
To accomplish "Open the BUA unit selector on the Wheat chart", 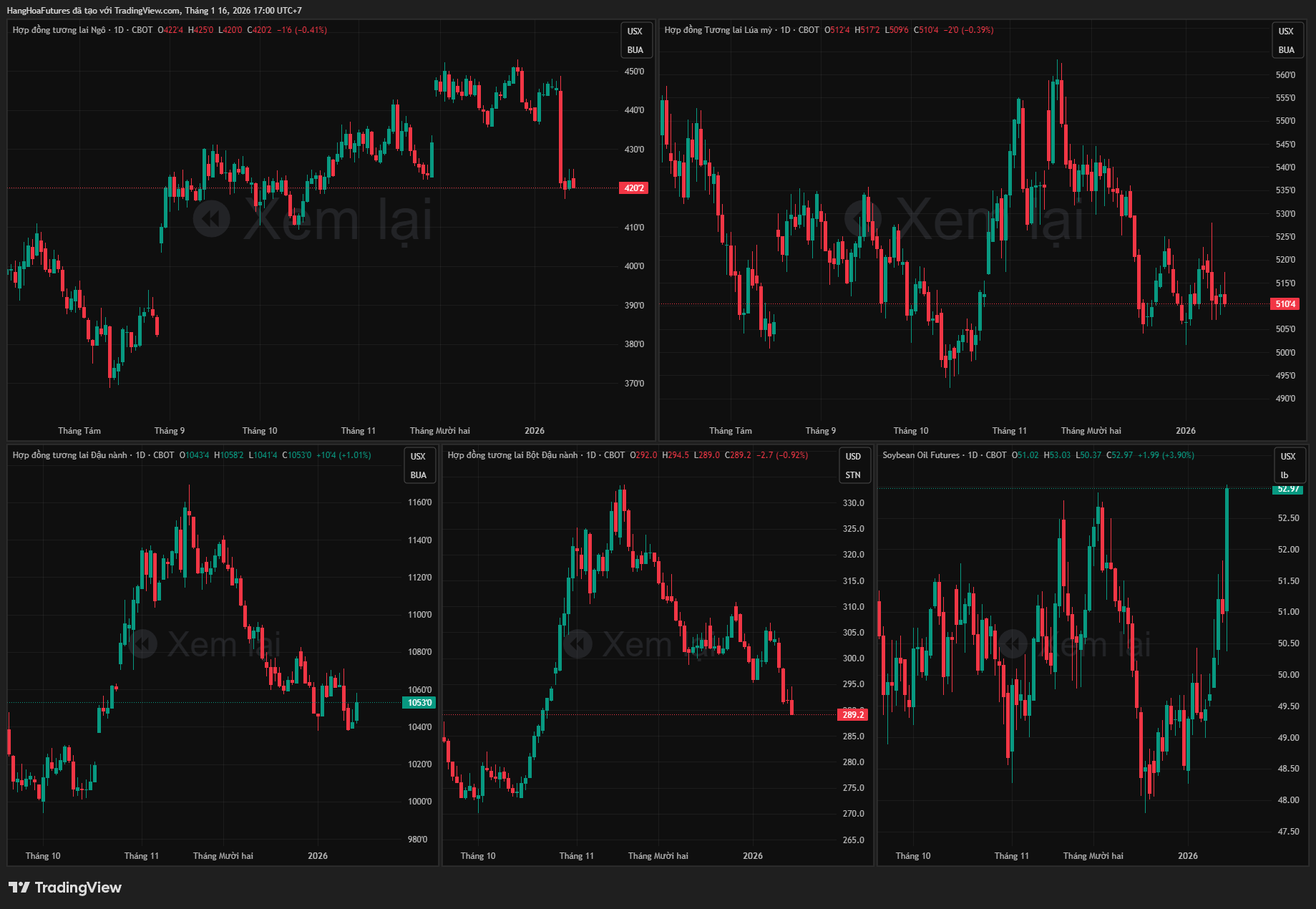I will pos(1286,50).
